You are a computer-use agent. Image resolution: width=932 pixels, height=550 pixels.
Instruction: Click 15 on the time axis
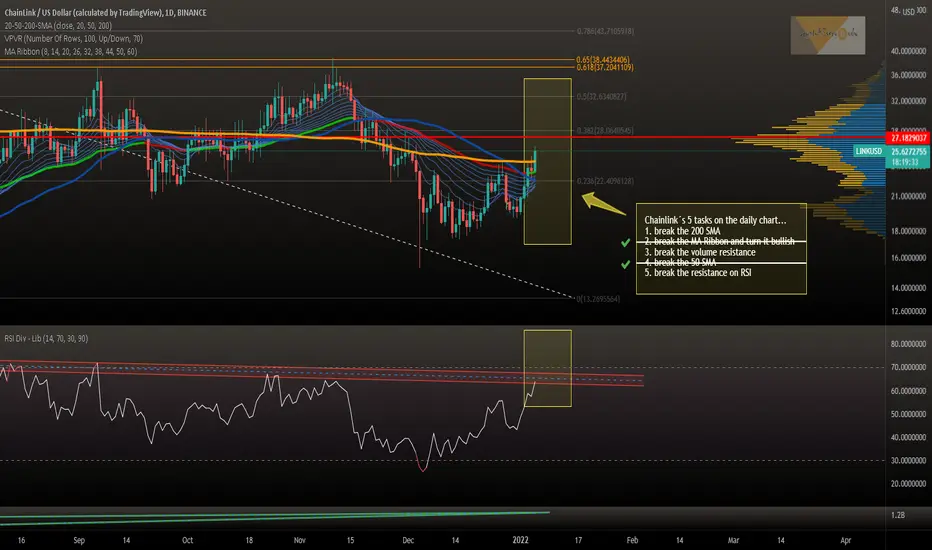(350, 540)
